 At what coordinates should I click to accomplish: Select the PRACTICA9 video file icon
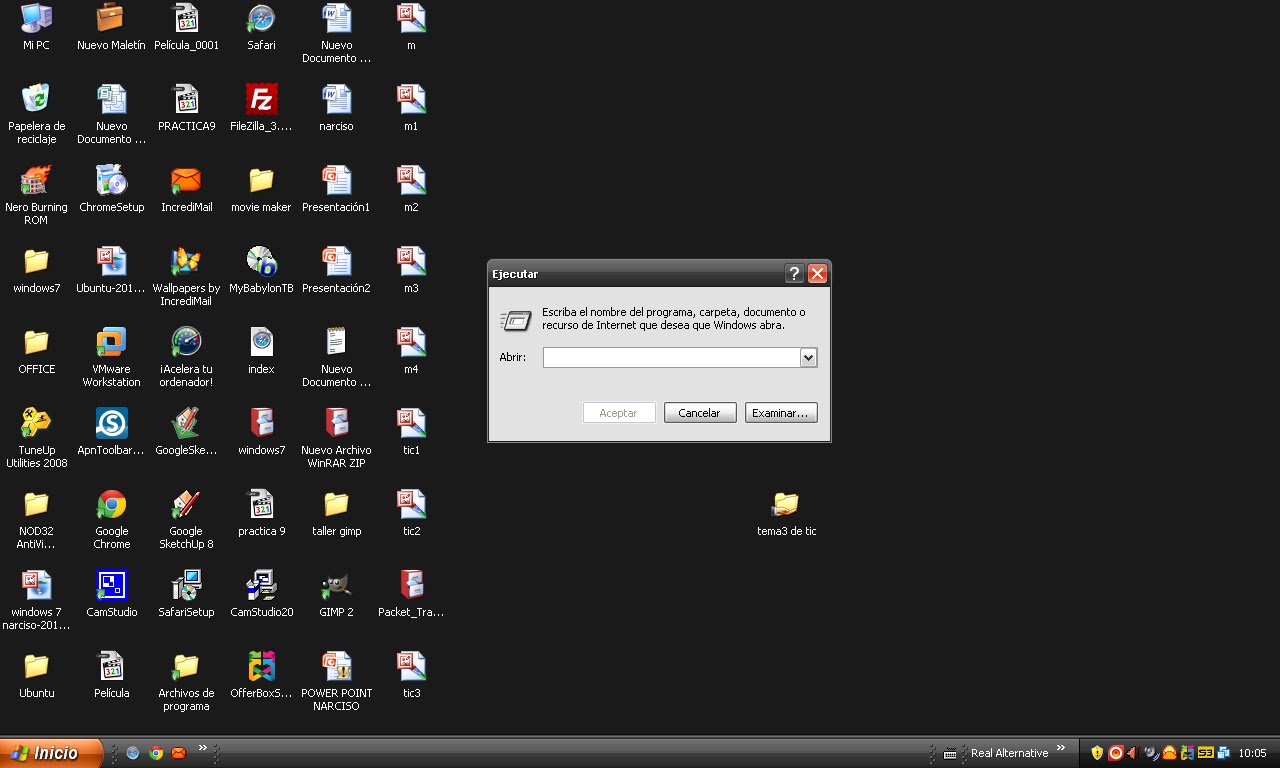[186, 107]
